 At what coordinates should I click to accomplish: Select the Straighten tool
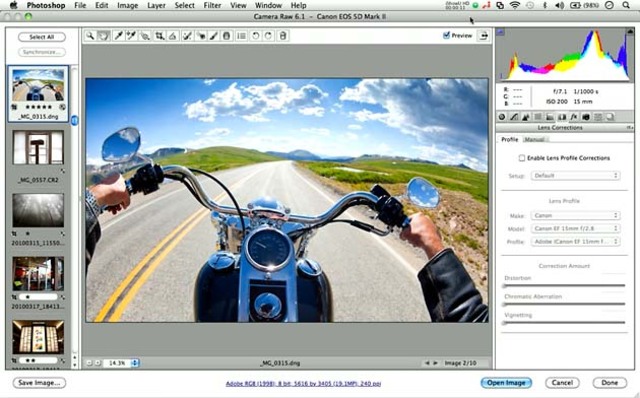click(173, 36)
